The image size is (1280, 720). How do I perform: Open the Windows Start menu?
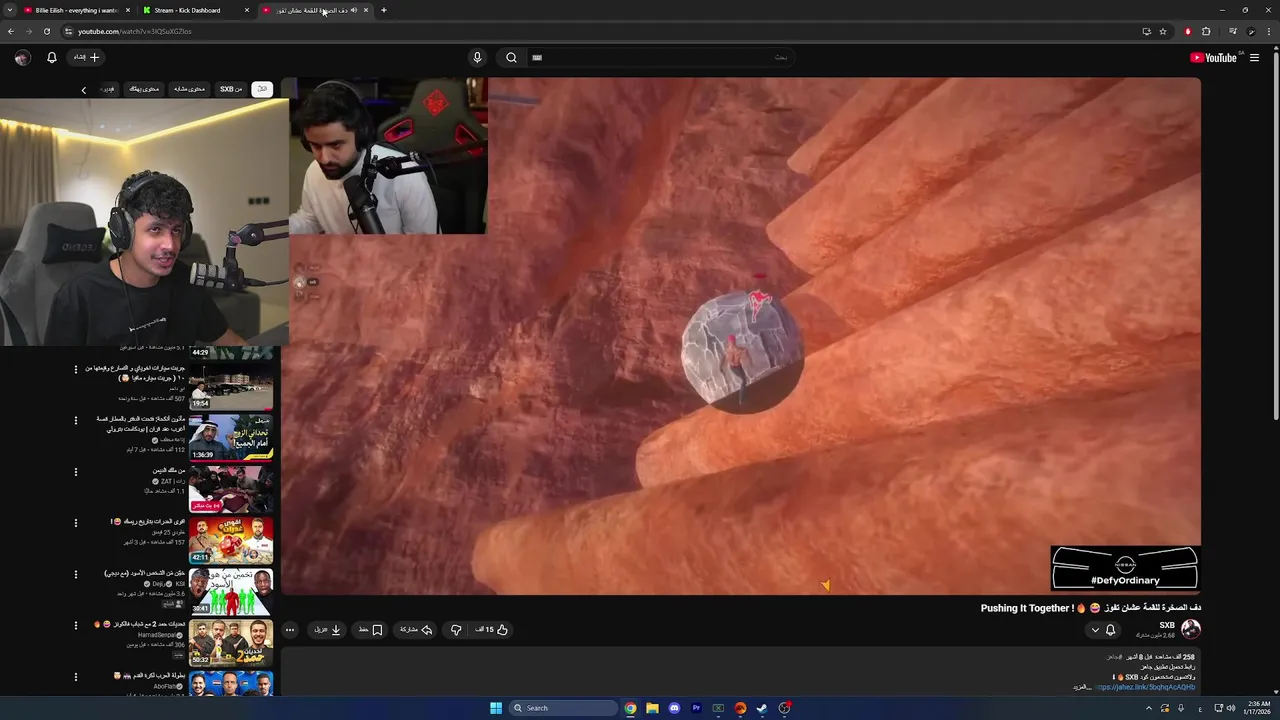(x=496, y=708)
